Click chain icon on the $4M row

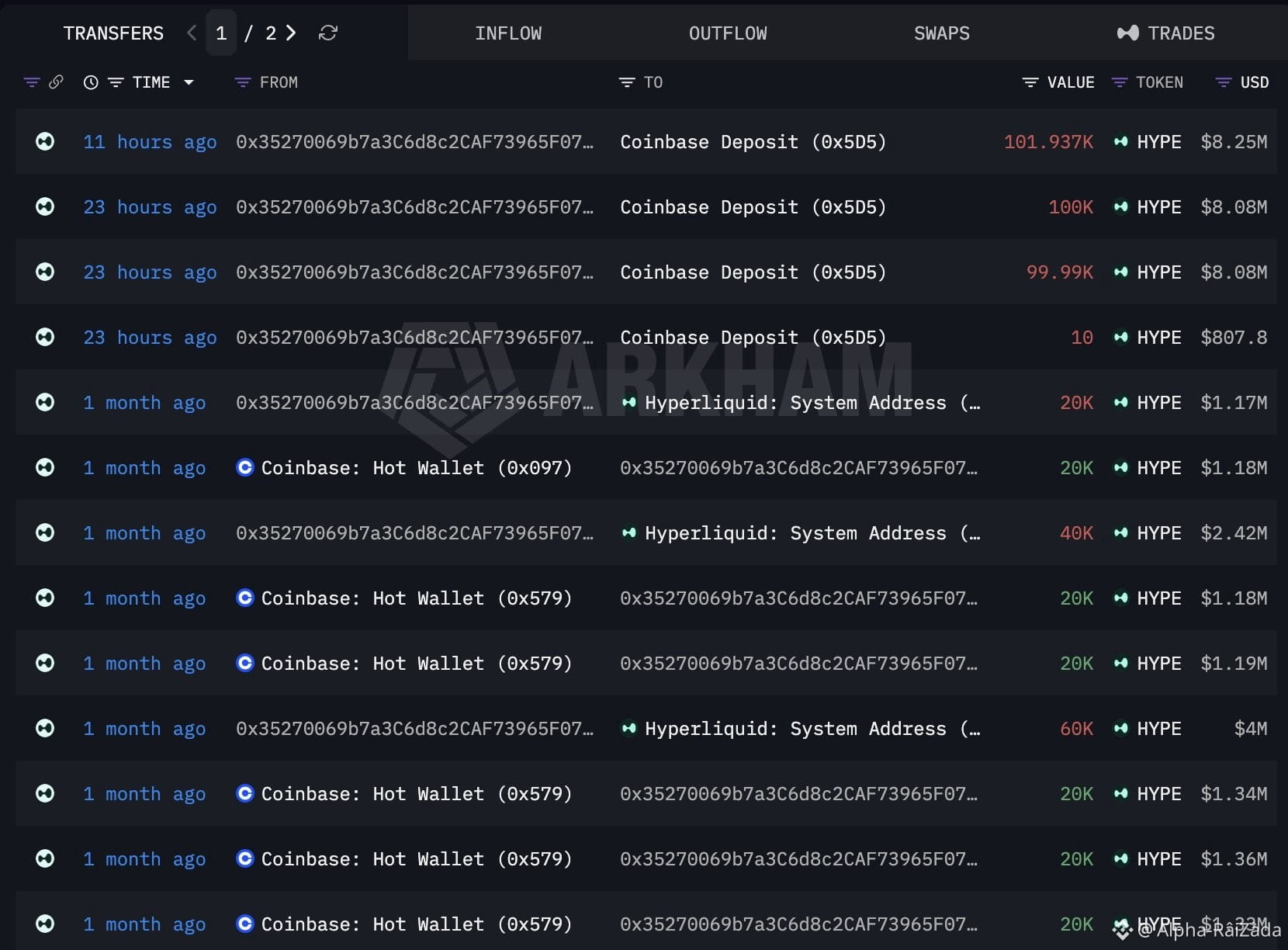(x=45, y=728)
